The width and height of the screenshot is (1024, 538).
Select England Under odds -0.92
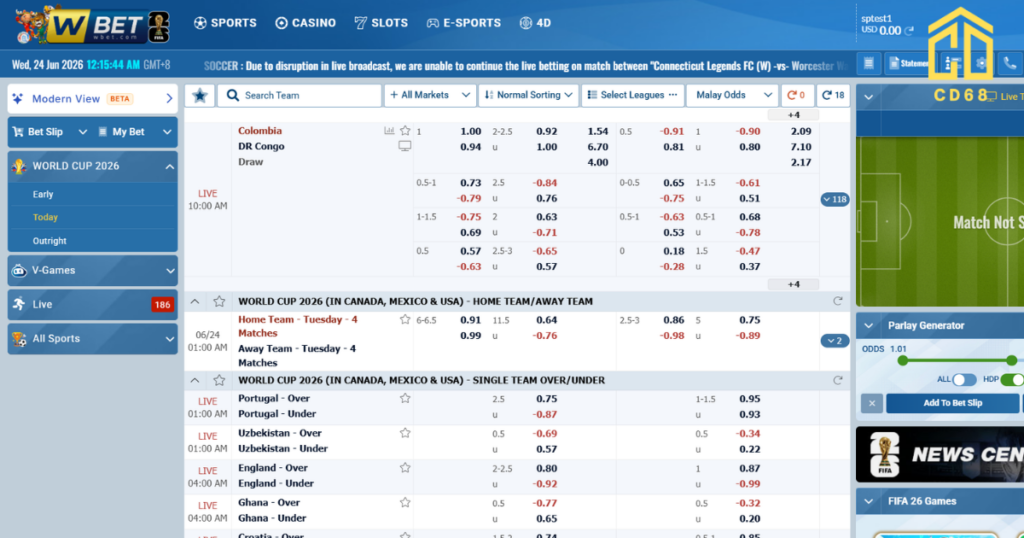(x=545, y=484)
